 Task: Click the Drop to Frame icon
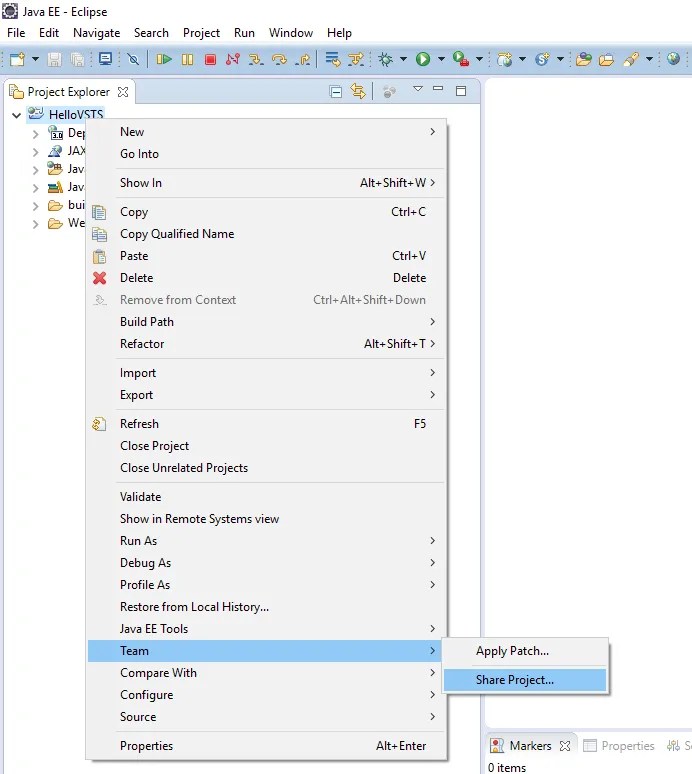(333, 59)
